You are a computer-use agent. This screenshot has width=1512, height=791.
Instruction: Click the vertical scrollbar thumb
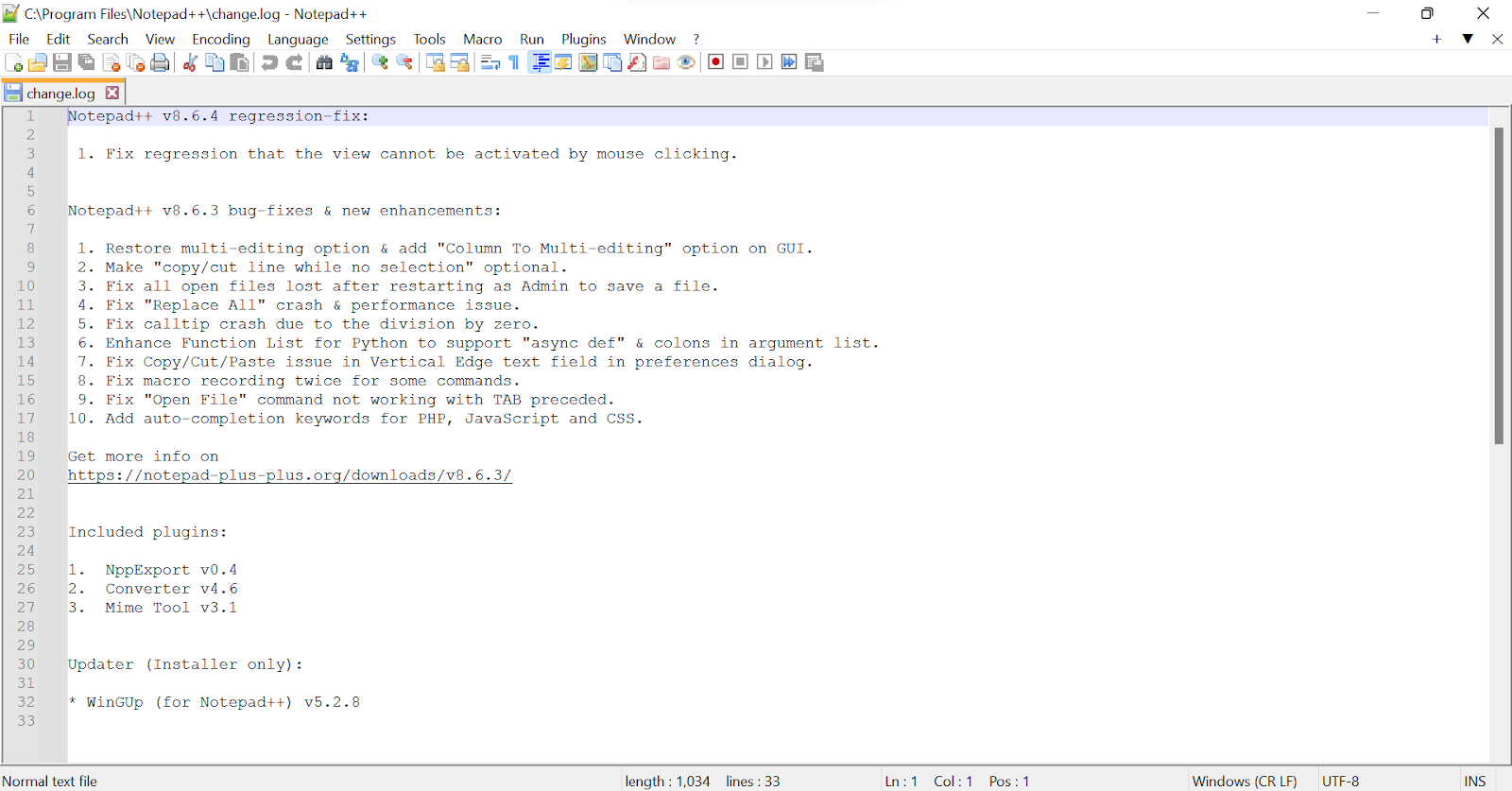pyautogui.click(x=1499, y=285)
